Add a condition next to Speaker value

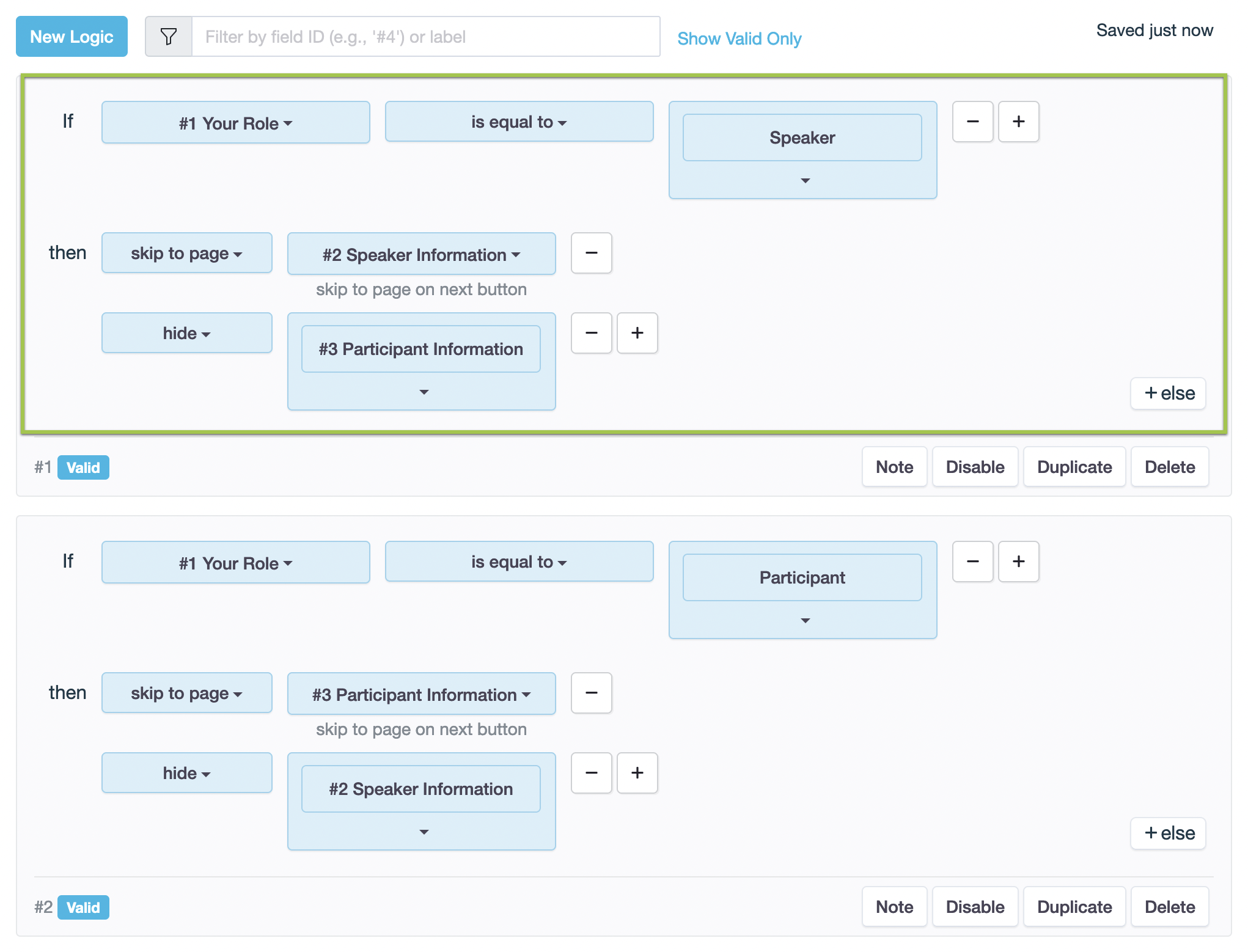(1018, 122)
